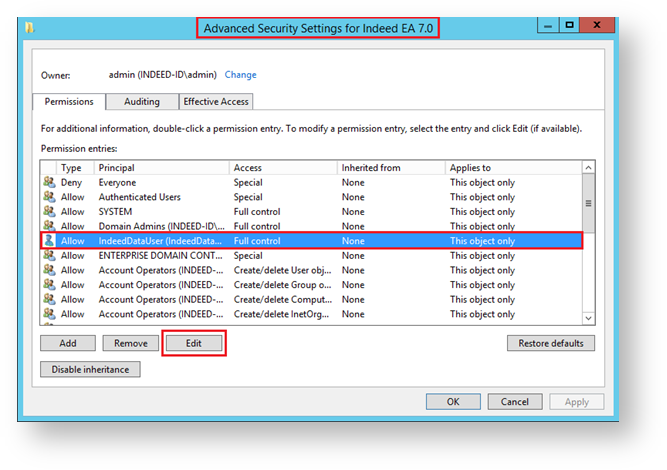
Task: Click group icon of Create/delete Comput row
Action: point(49,299)
